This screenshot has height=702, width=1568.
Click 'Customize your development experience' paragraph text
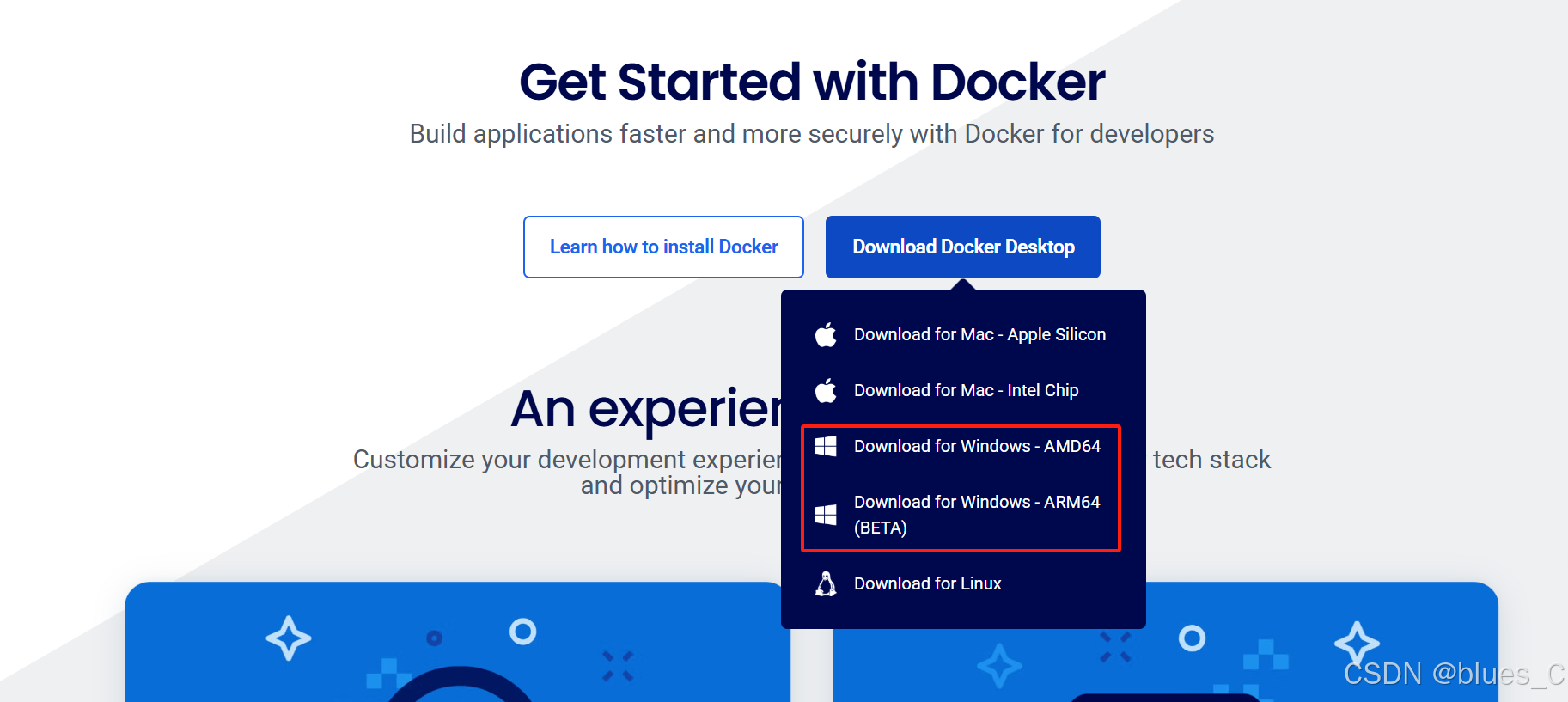(x=567, y=473)
